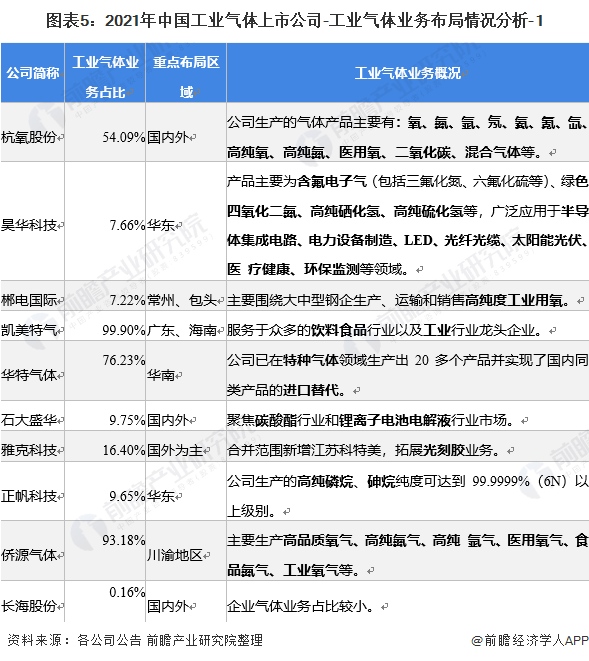Viewport: 589px width, 661px height.
Task: Click company name 华特气体
Action: point(29,375)
